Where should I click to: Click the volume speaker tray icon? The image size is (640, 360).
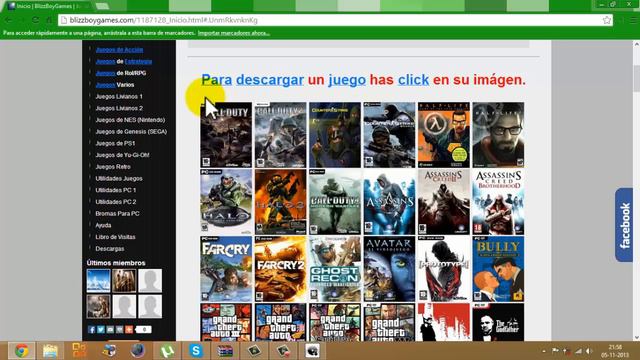point(589,351)
